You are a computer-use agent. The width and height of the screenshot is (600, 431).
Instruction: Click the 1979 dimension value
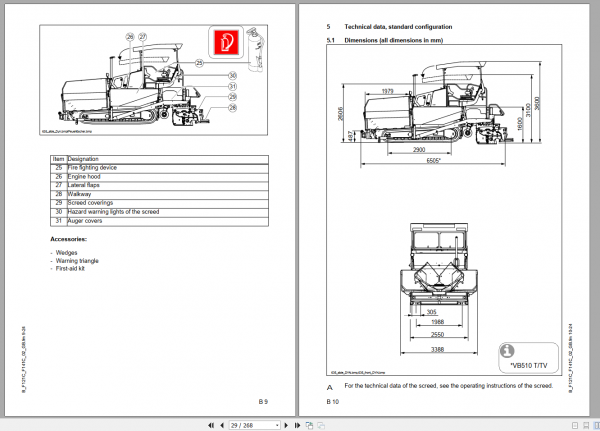(387, 91)
